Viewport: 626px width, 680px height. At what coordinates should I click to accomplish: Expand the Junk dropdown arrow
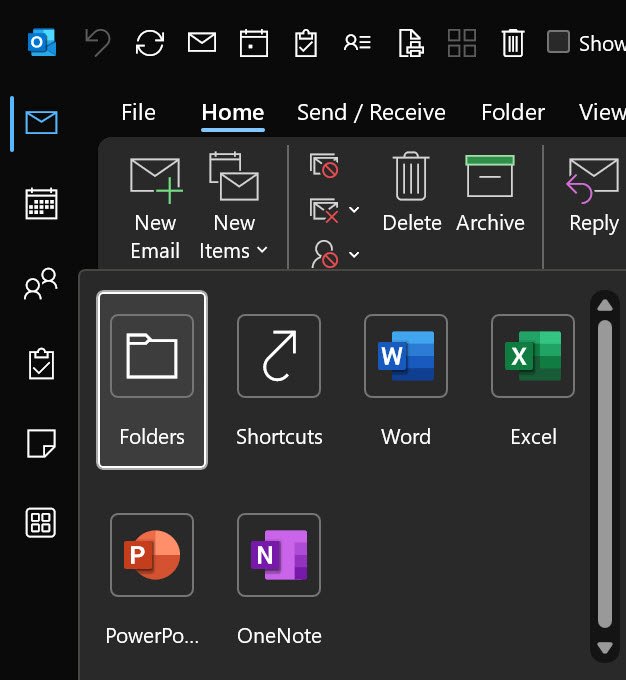click(x=354, y=254)
